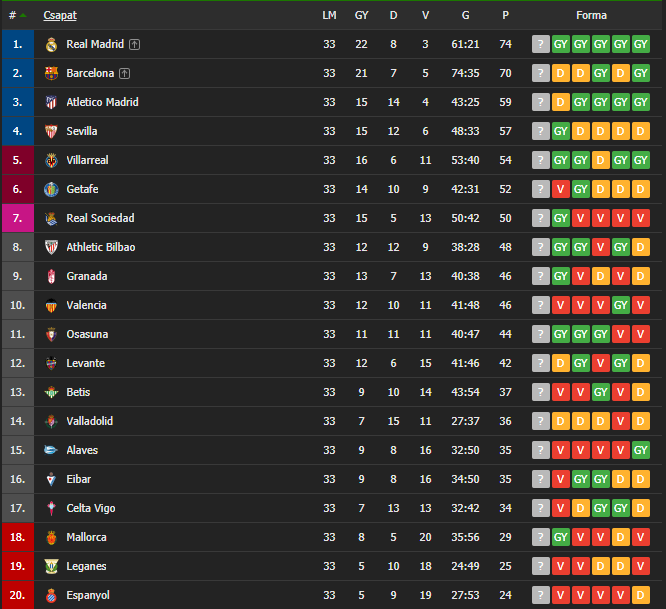Click the GY wins column header
This screenshot has height=609, width=666.
pos(361,15)
